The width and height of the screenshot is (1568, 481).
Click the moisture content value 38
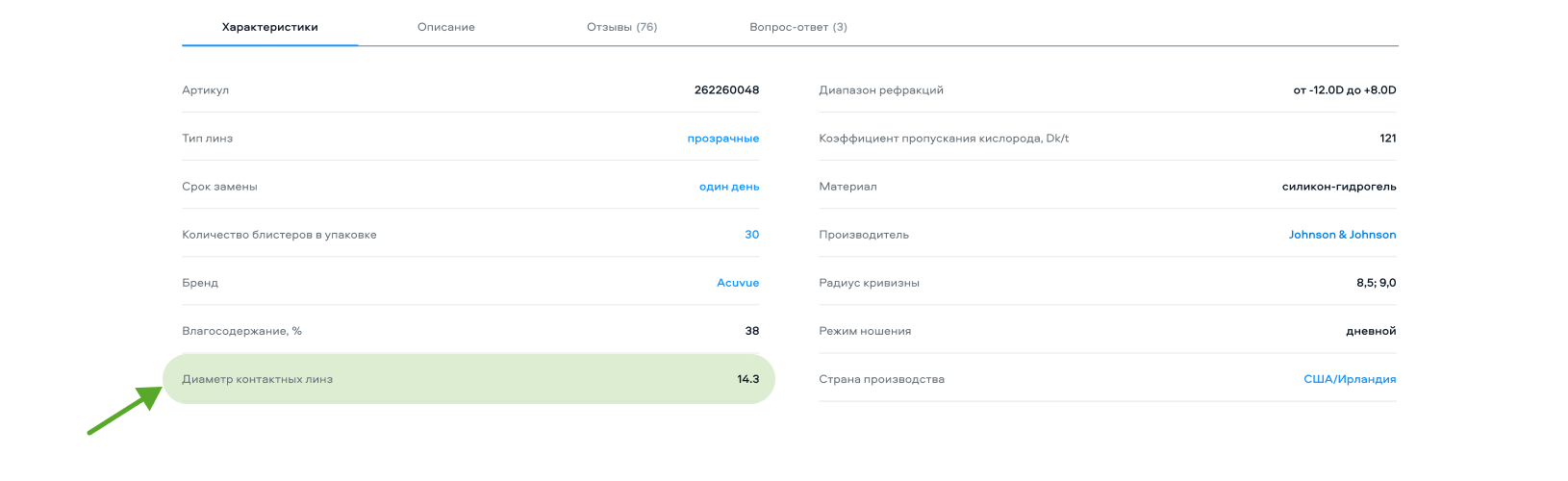[x=752, y=331]
